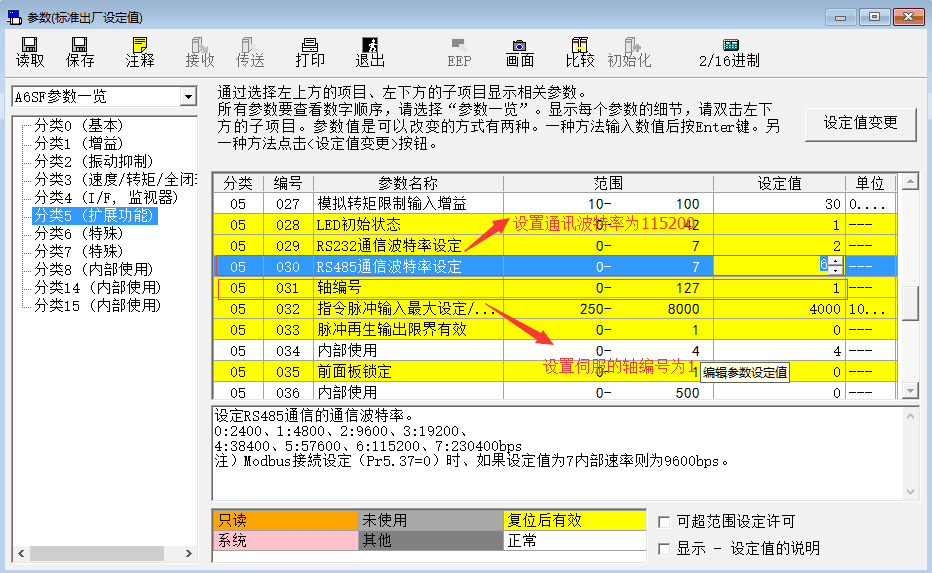Click tree panel left scroll arrow
Screen dimensions: 932x573
pos(21,553)
